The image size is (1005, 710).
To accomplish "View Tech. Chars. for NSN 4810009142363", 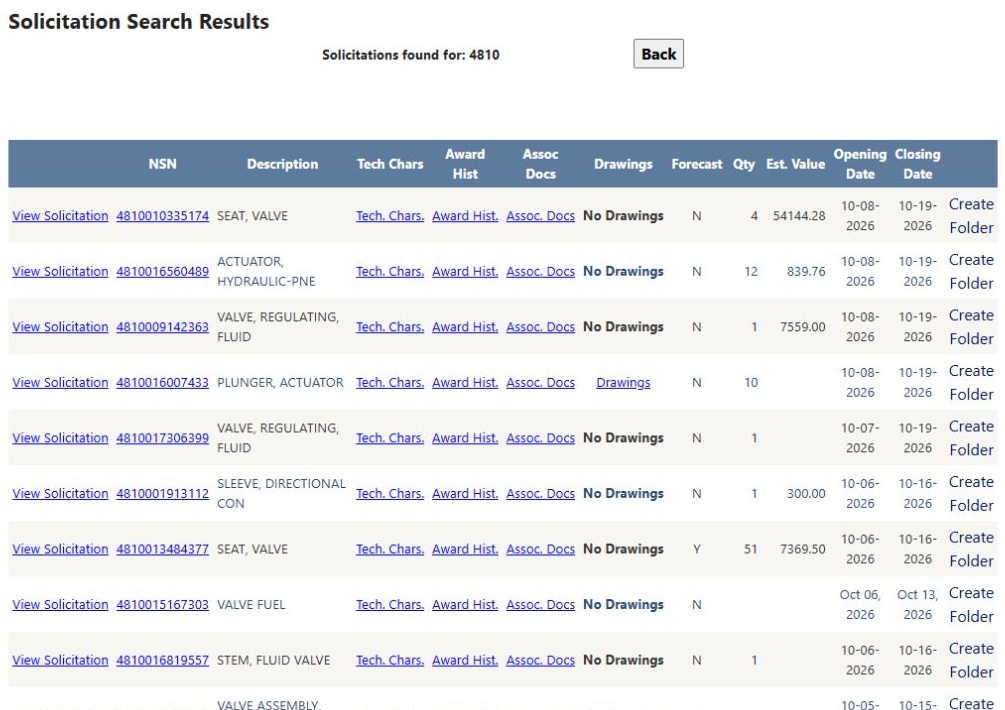I will [390, 327].
